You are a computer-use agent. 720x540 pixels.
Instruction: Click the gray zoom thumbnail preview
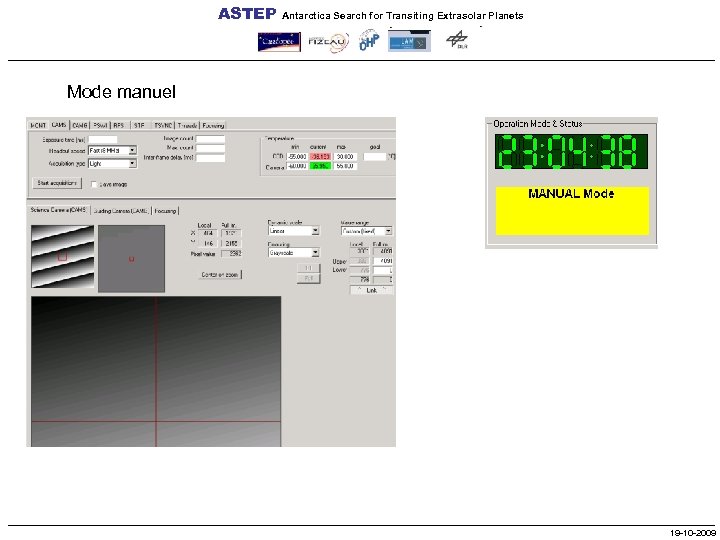131,259
